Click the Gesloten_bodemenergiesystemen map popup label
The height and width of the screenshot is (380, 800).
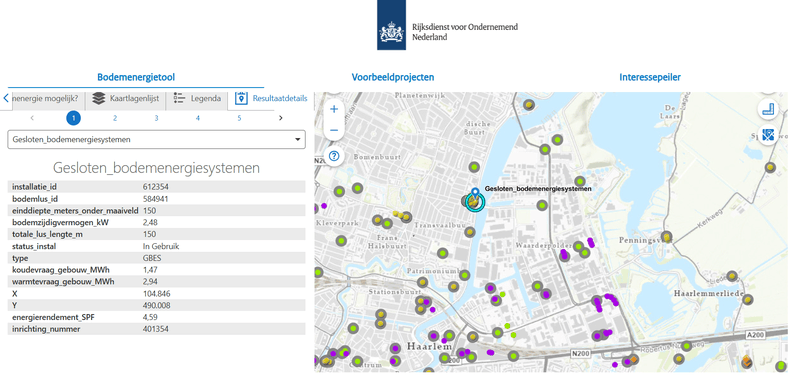[538, 189]
